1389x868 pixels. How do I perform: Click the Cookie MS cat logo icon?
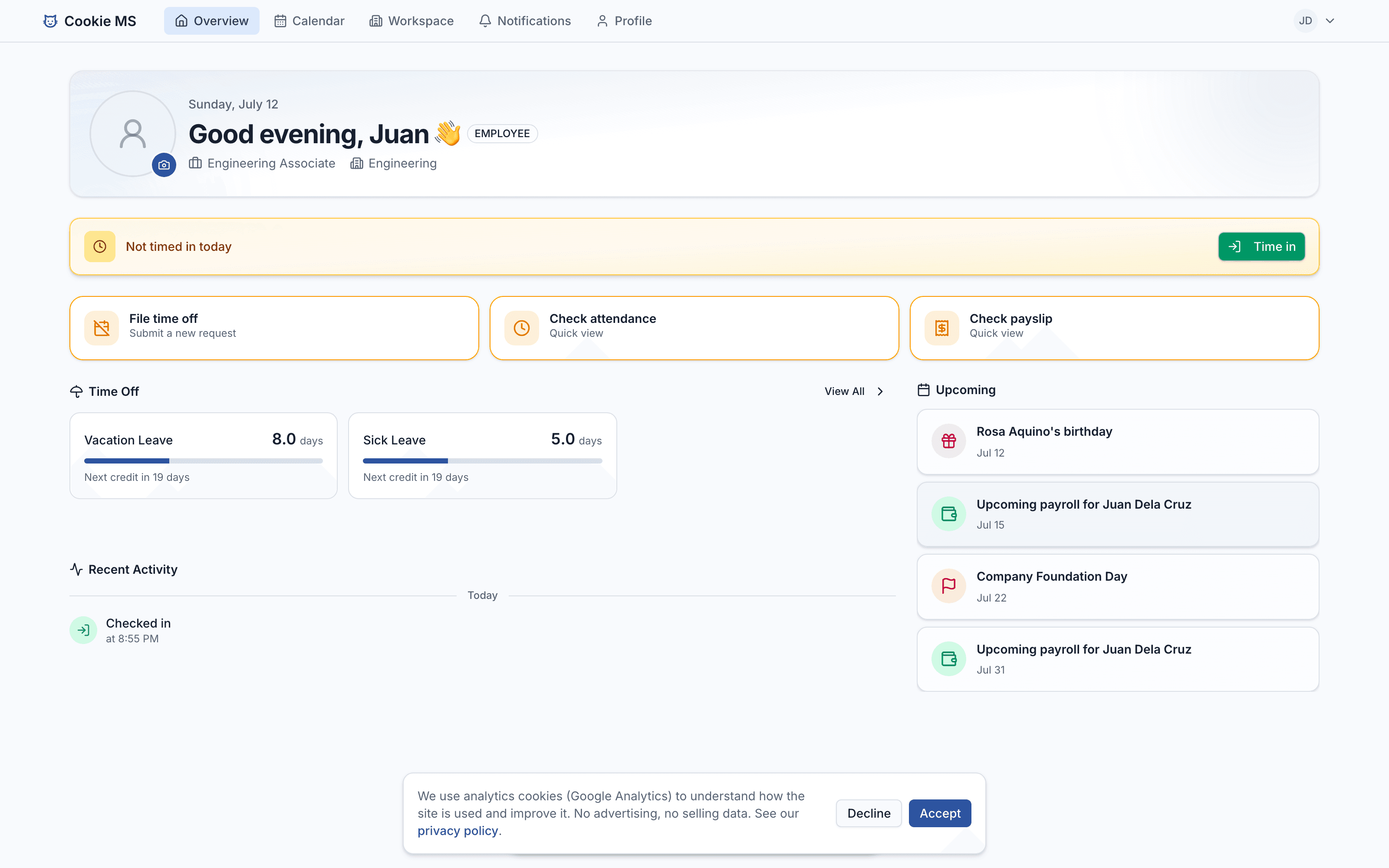(x=50, y=21)
